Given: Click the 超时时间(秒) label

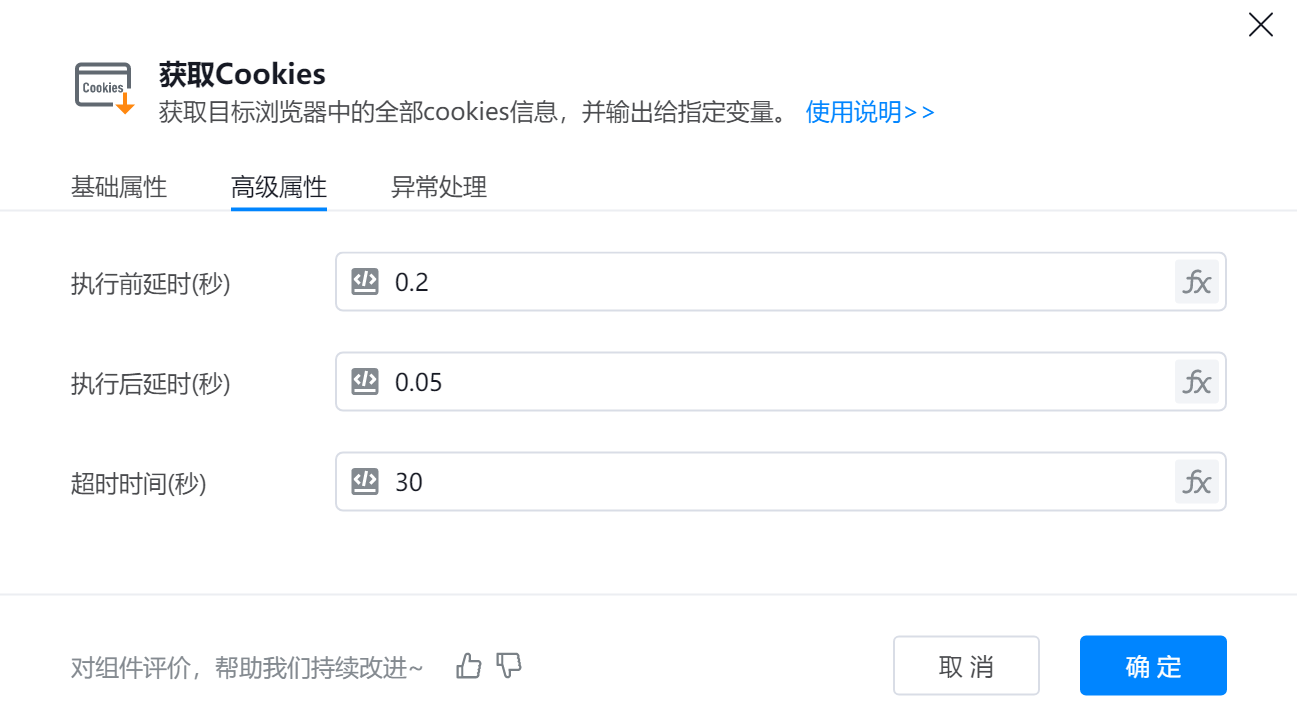Looking at the screenshot, I should click(x=139, y=484).
